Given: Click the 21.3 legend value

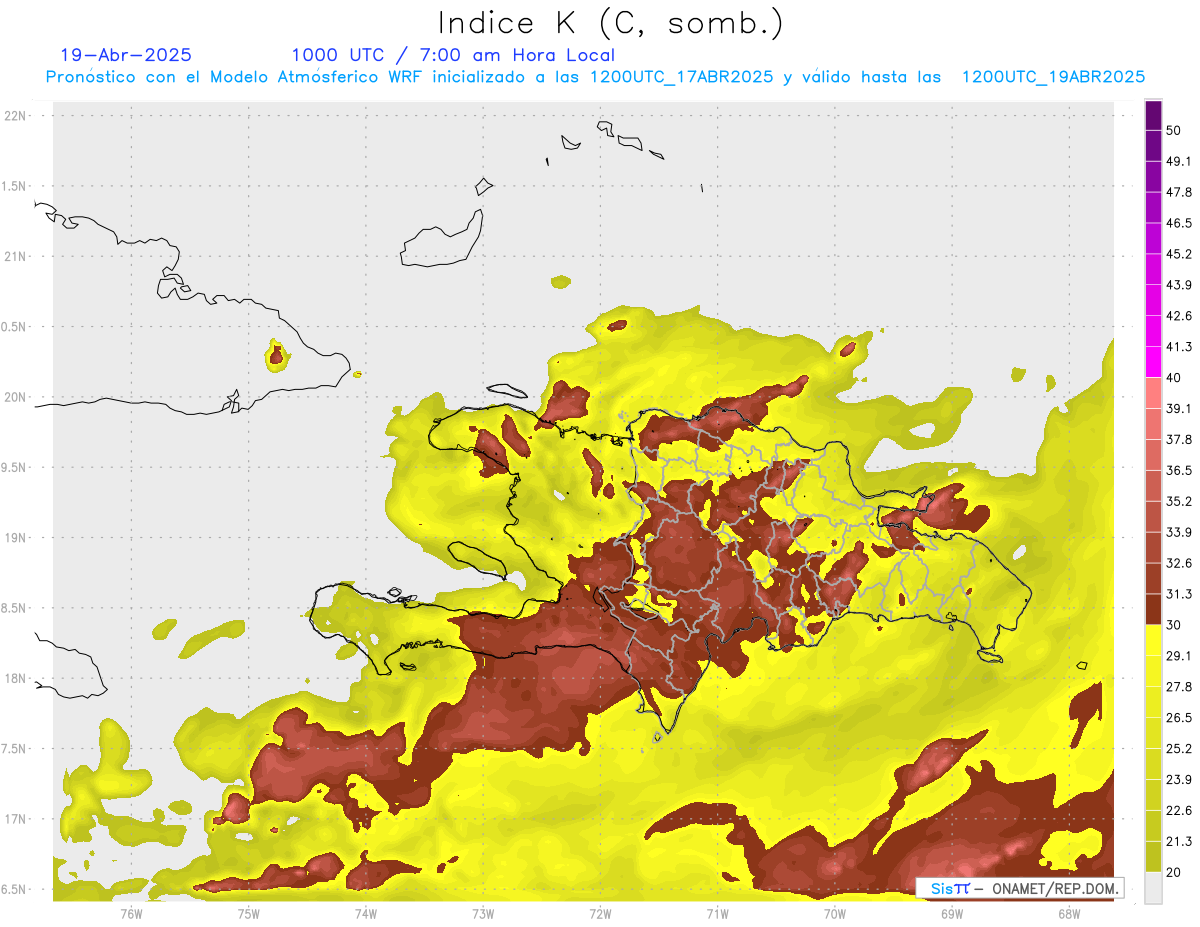Looking at the screenshot, I should [x=1180, y=842].
